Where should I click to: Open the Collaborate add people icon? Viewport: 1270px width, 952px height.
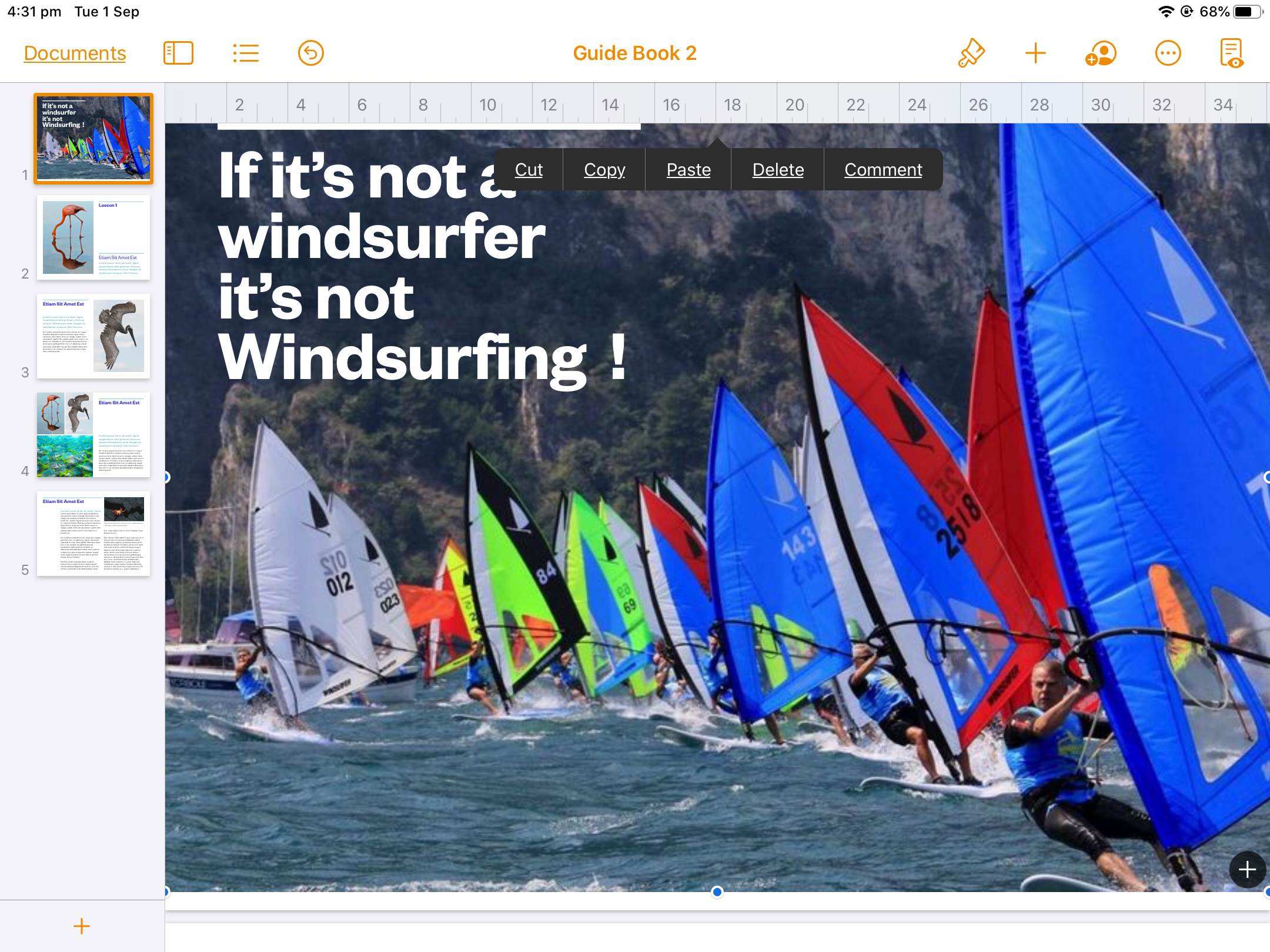click(1101, 53)
